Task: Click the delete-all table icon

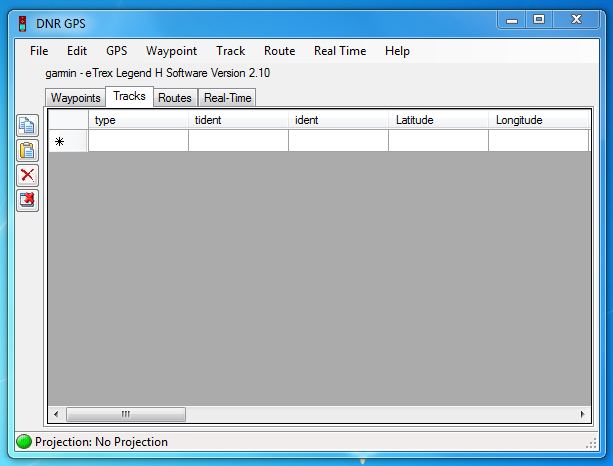Action: click(x=27, y=200)
